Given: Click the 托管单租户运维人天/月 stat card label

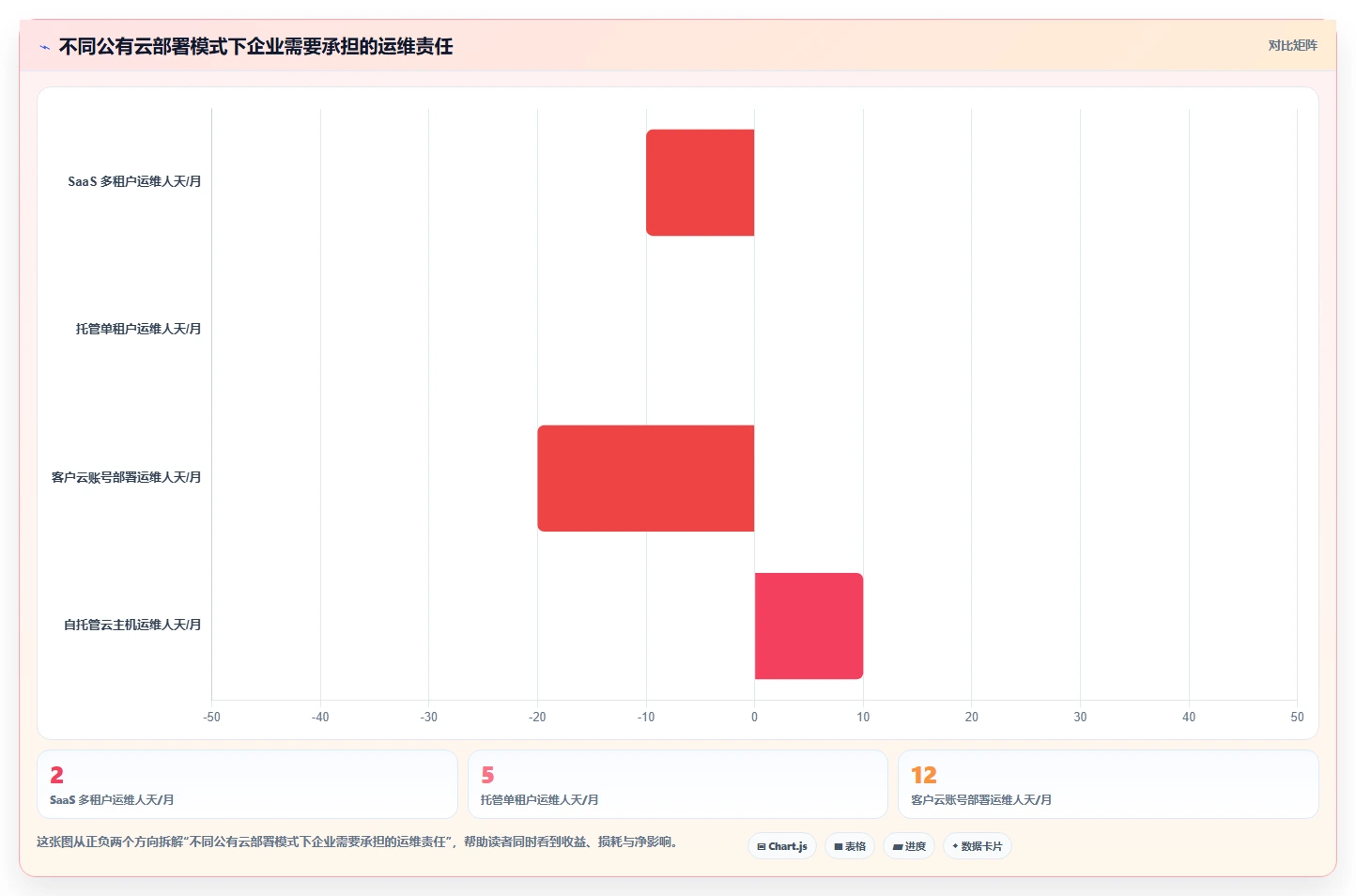Looking at the screenshot, I should (x=539, y=800).
